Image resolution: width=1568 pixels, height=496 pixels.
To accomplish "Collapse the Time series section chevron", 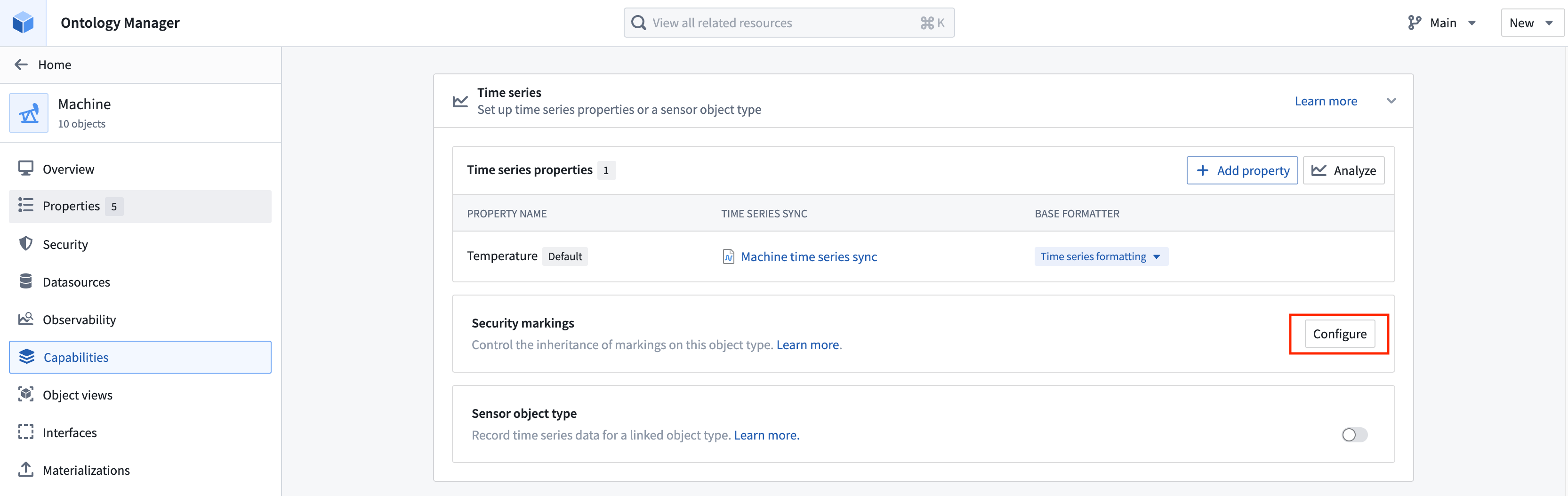I will (1391, 101).
